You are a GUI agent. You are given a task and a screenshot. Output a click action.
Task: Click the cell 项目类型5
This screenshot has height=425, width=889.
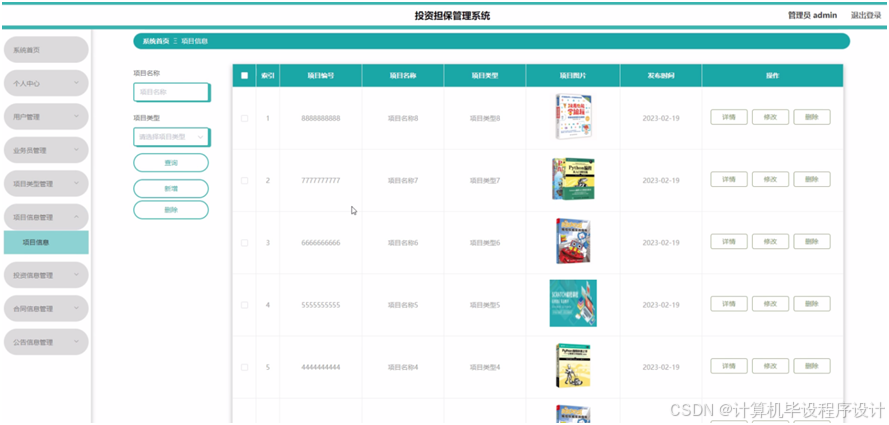click(485, 305)
